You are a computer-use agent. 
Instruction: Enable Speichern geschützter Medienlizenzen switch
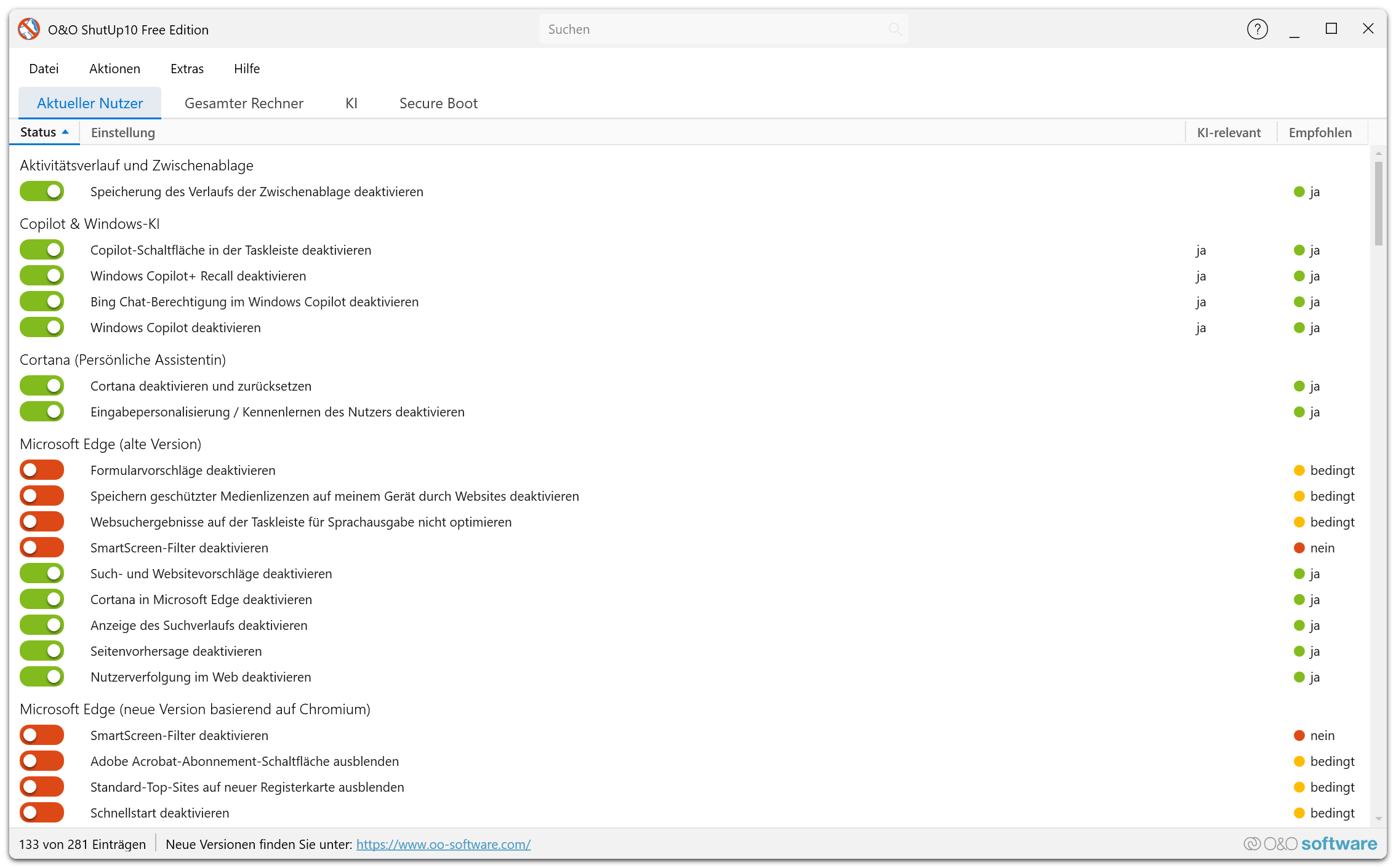(42, 496)
